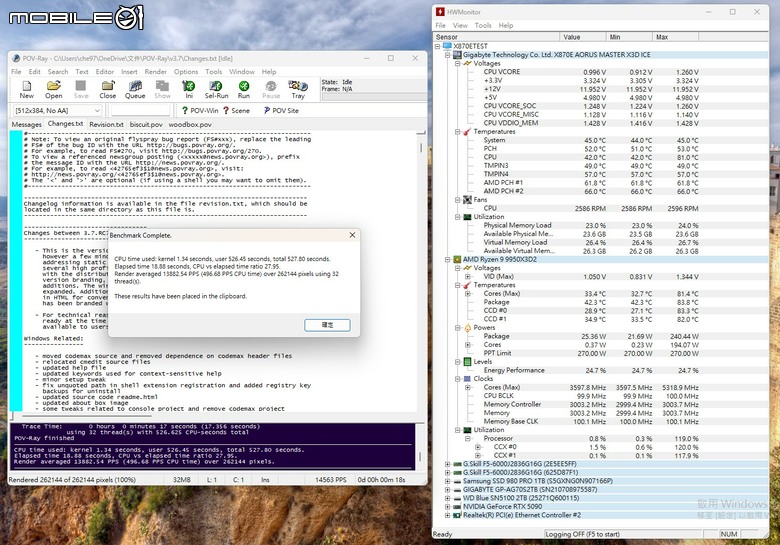Open the render Queue icon
Image resolution: width=780 pixels, height=545 pixels.
click(135, 90)
